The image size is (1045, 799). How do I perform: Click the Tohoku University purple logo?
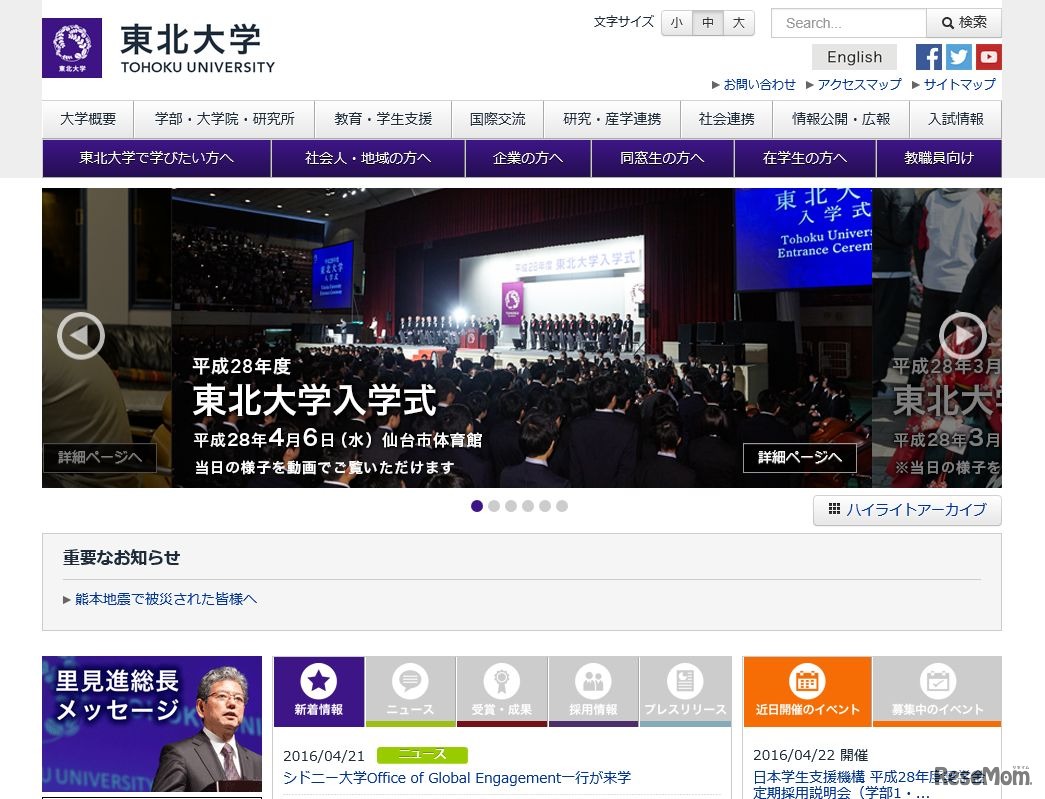coord(72,48)
